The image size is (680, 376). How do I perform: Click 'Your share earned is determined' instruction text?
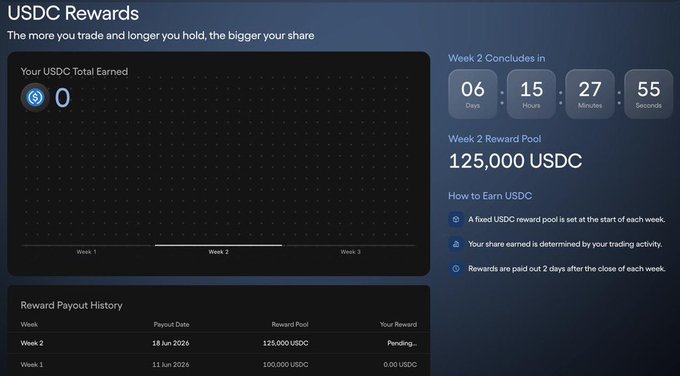(x=565, y=244)
